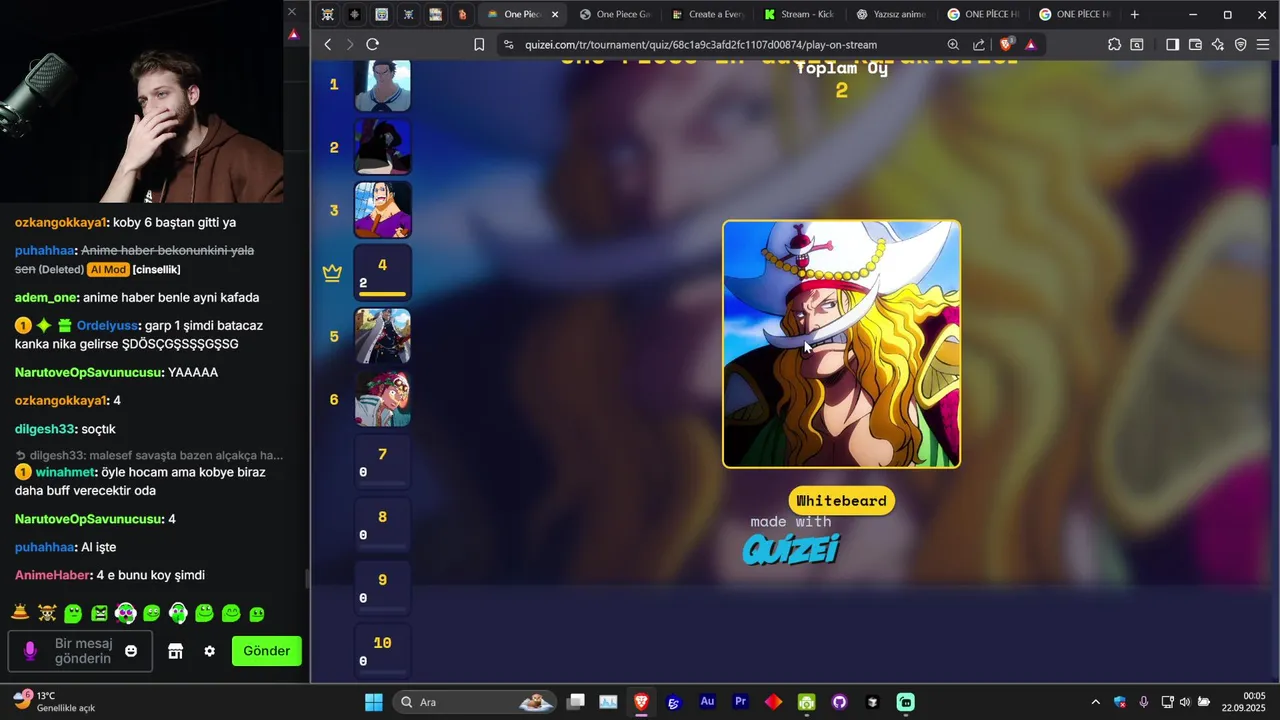Click the chat panel scrollbar
This screenshot has height=720, width=1280.
point(306,578)
